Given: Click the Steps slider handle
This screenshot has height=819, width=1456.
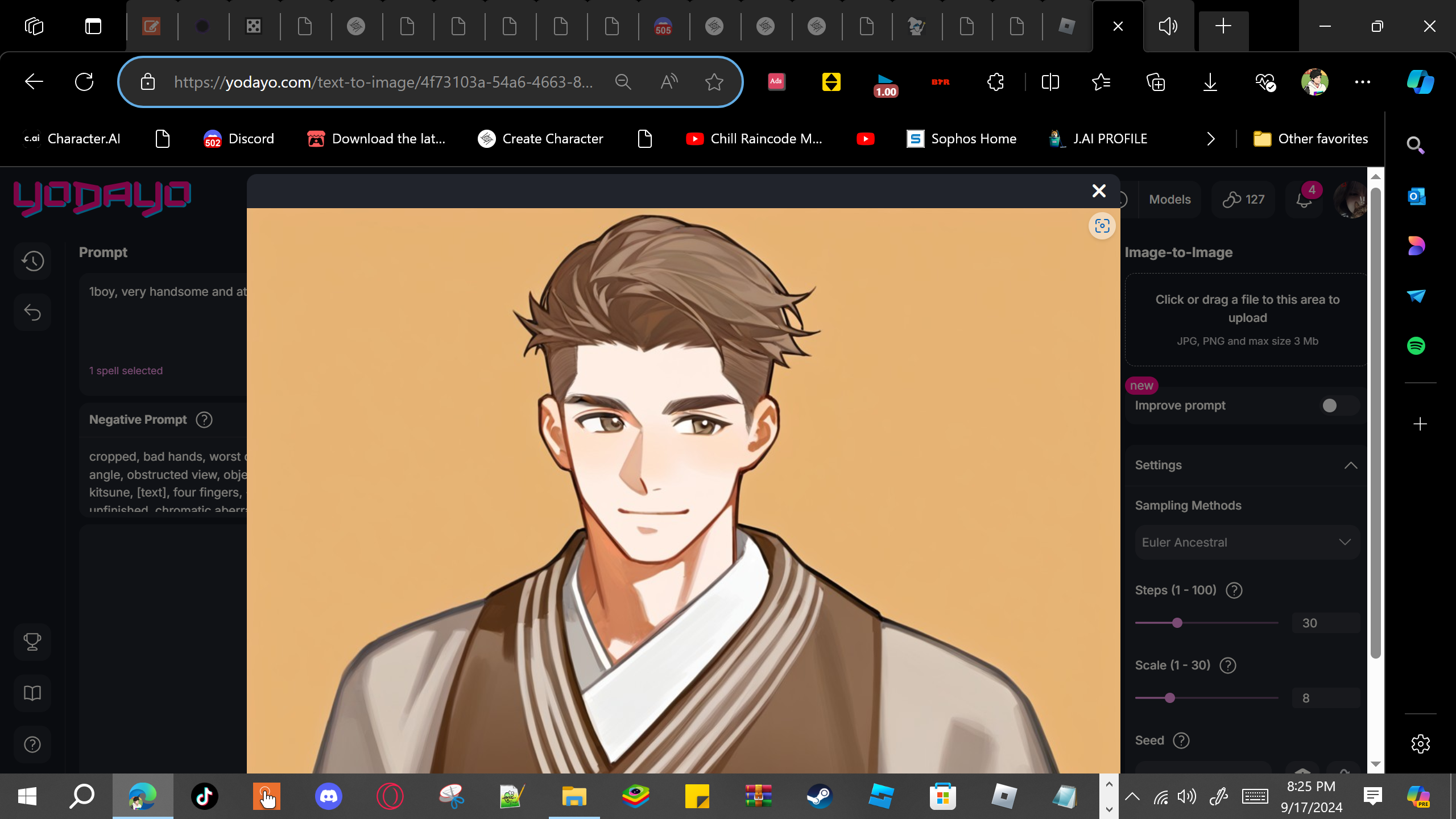Looking at the screenshot, I should 1177,623.
